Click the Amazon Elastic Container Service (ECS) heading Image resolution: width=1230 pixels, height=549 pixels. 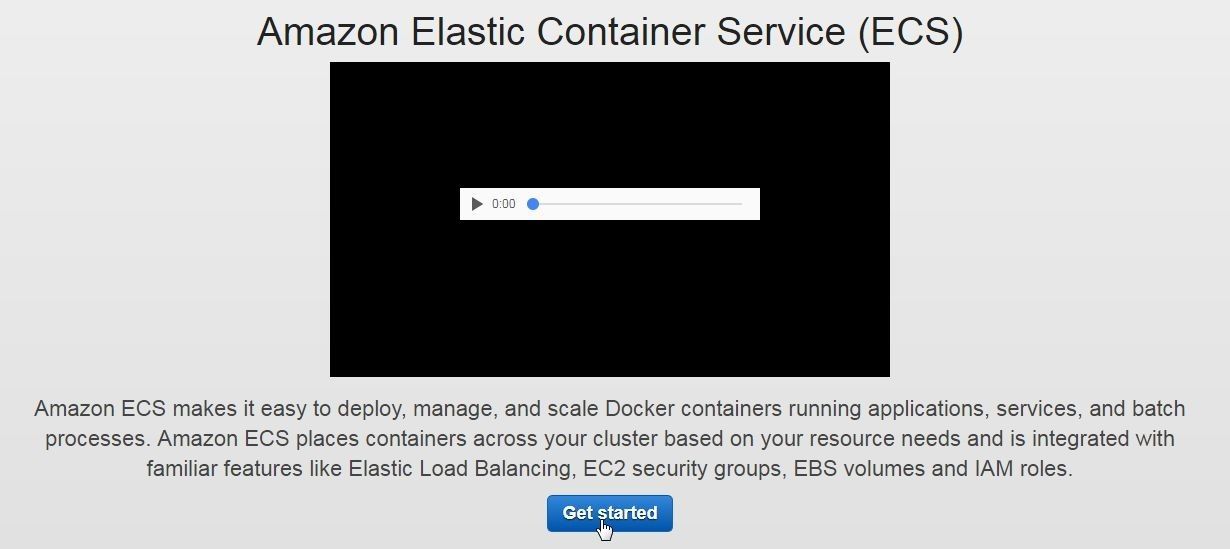pos(609,31)
